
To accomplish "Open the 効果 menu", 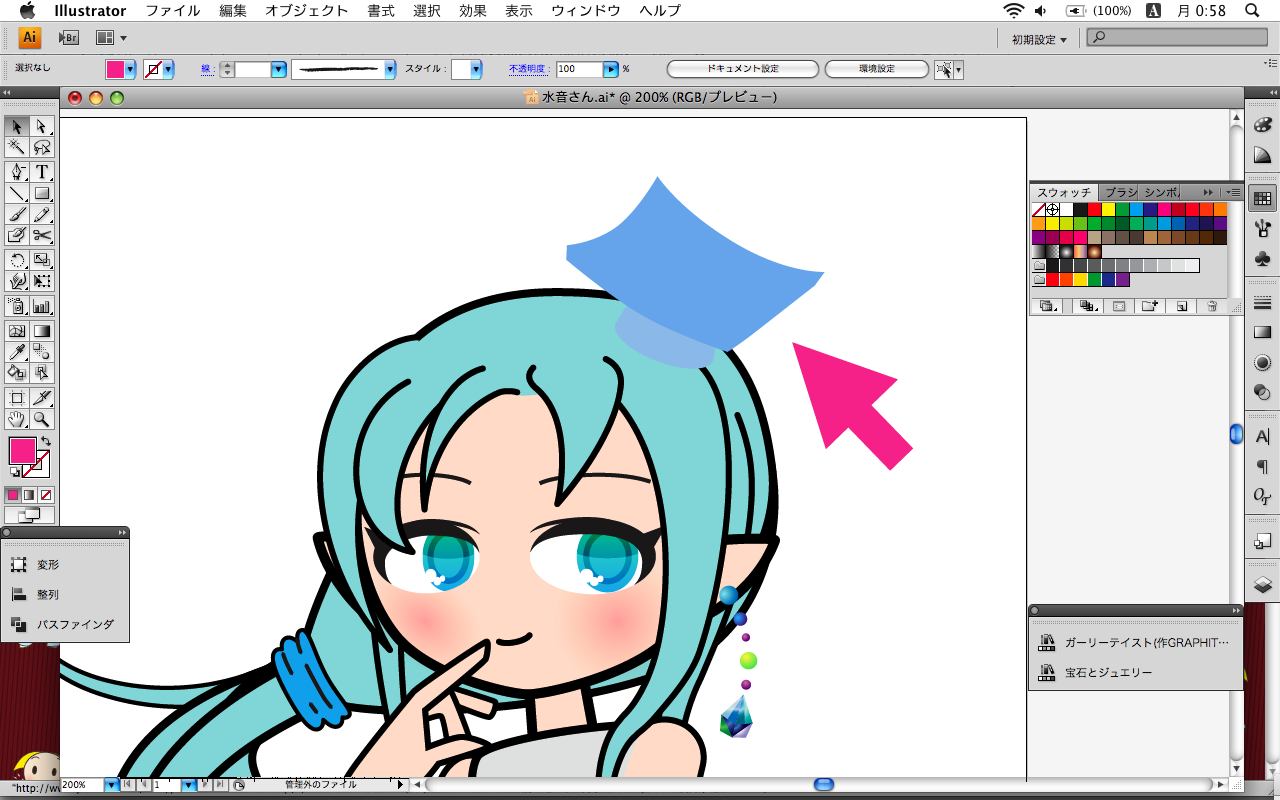I will tap(473, 11).
